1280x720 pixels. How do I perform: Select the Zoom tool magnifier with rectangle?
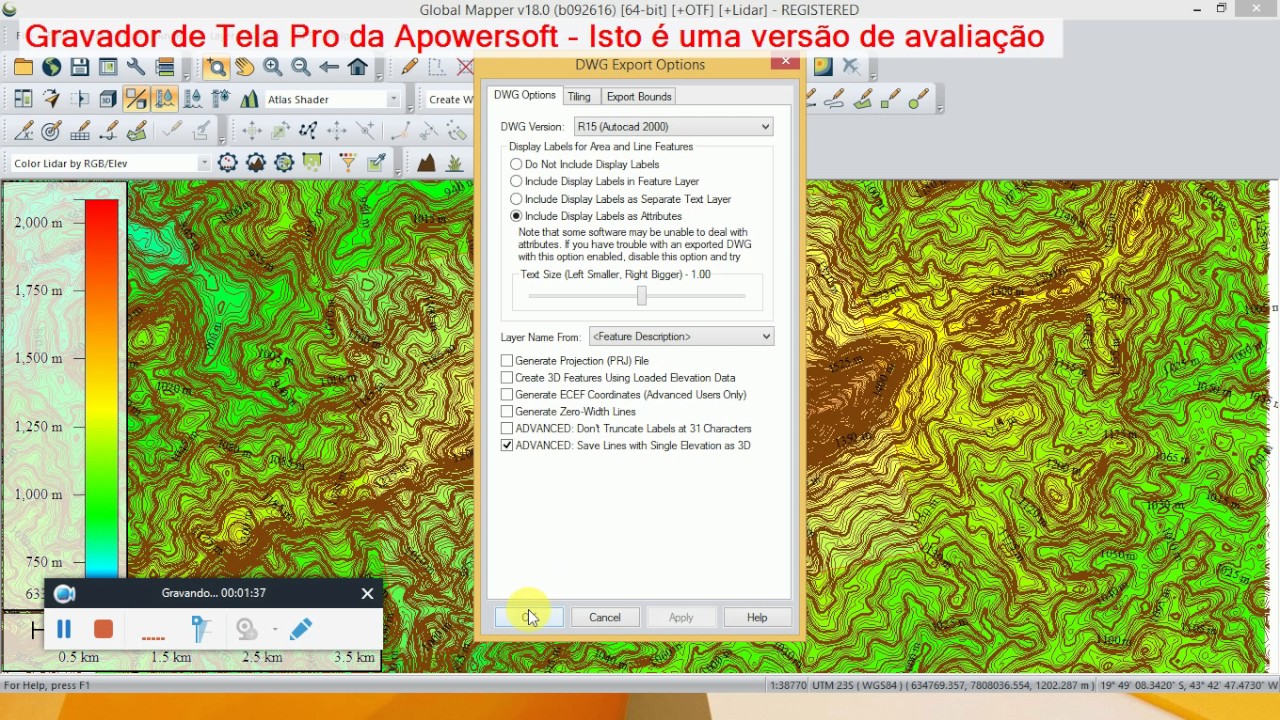point(216,67)
